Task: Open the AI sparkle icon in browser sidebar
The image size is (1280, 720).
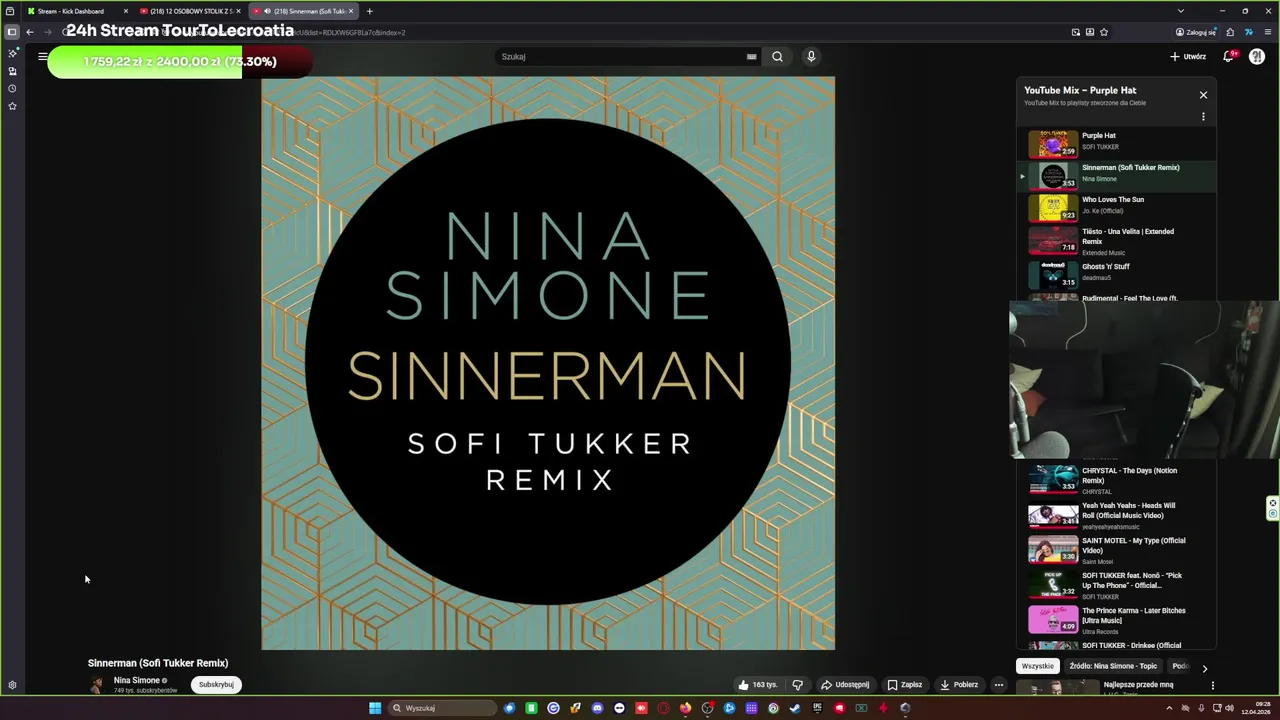Action: point(12,53)
